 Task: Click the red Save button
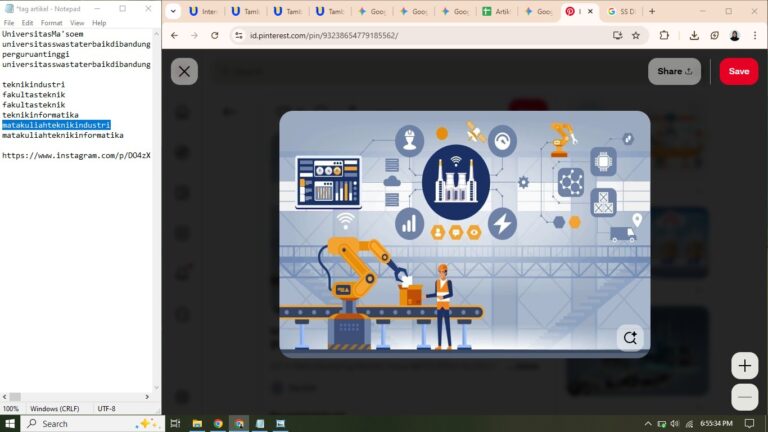[739, 71]
